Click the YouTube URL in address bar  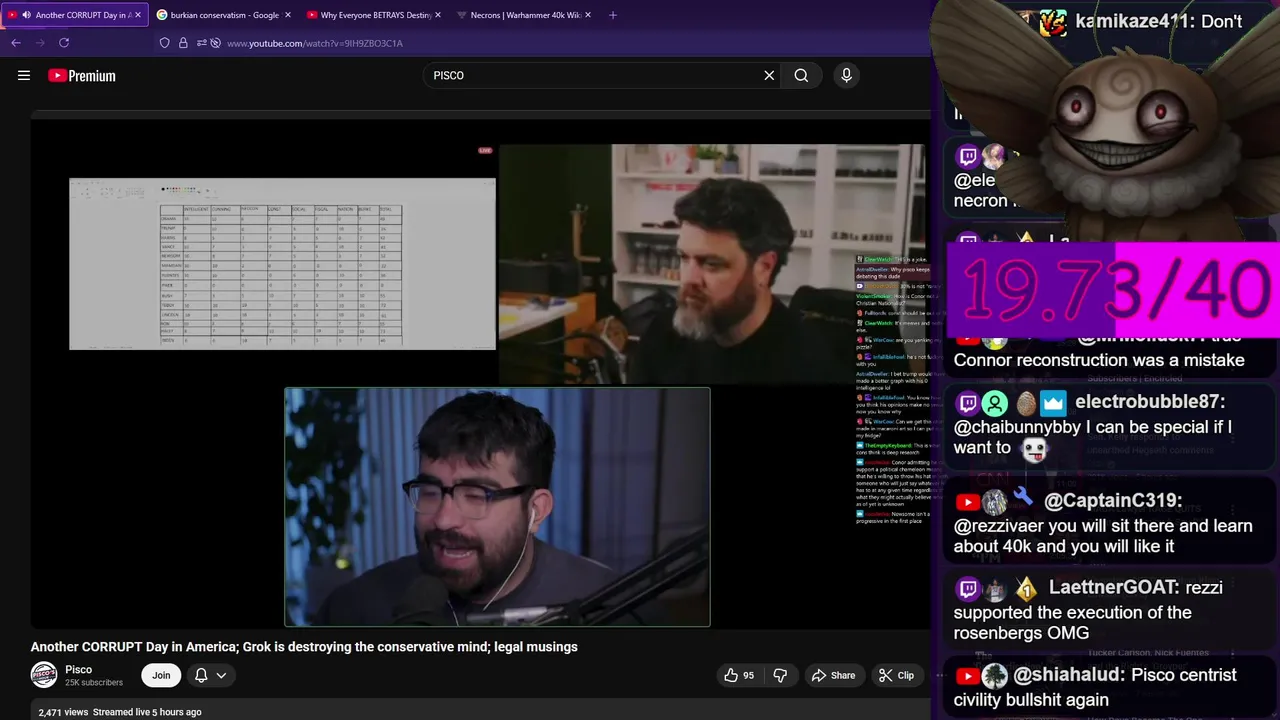click(315, 43)
